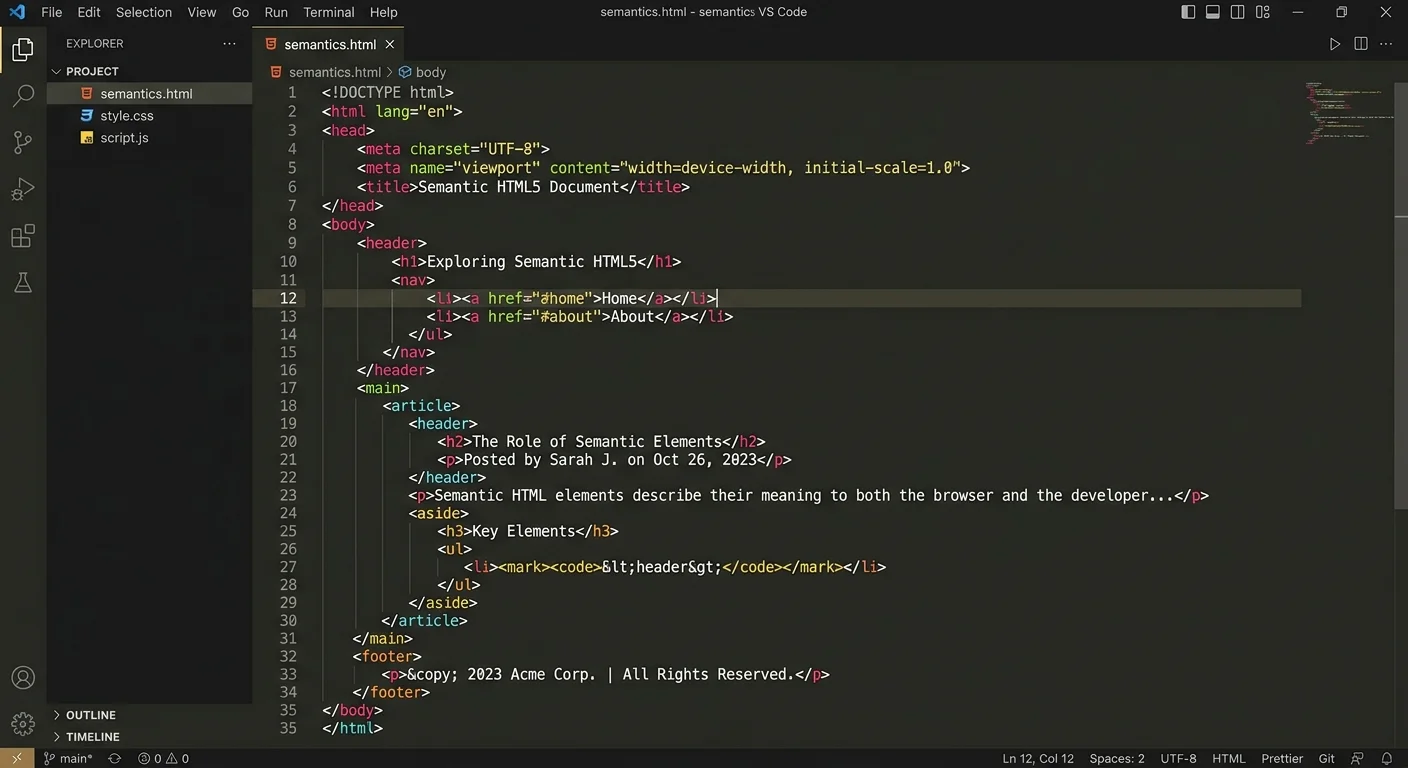Open the Accounts menu icon
This screenshot has height=768, width=1408.
click(x=22, y=678)
